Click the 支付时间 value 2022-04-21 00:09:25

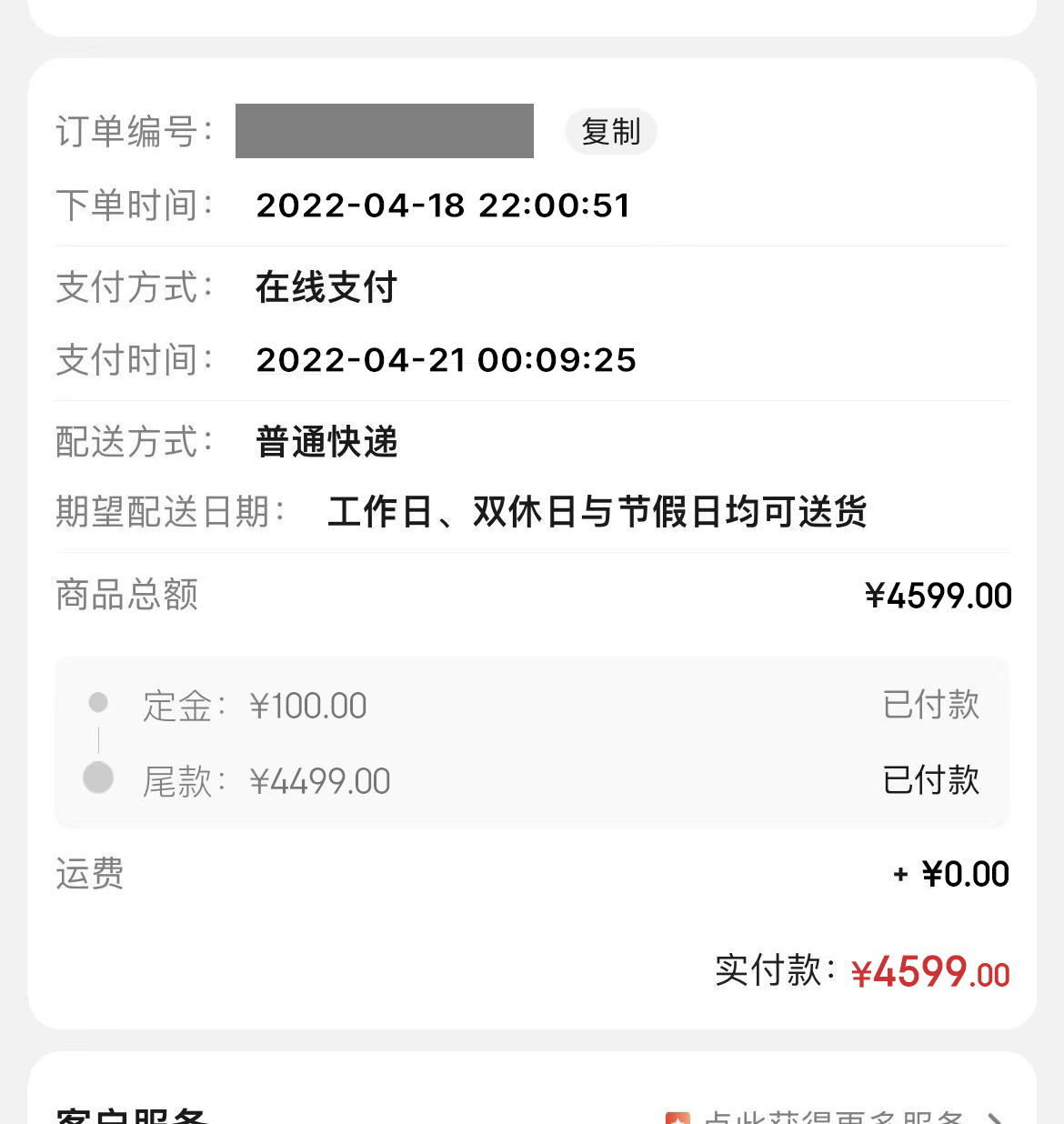click(x=446, y=360)
